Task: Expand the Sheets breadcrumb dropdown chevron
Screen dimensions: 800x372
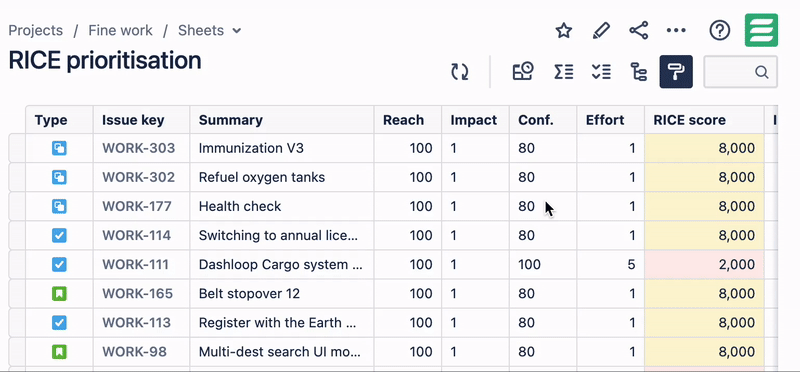Action: point(237,31)
